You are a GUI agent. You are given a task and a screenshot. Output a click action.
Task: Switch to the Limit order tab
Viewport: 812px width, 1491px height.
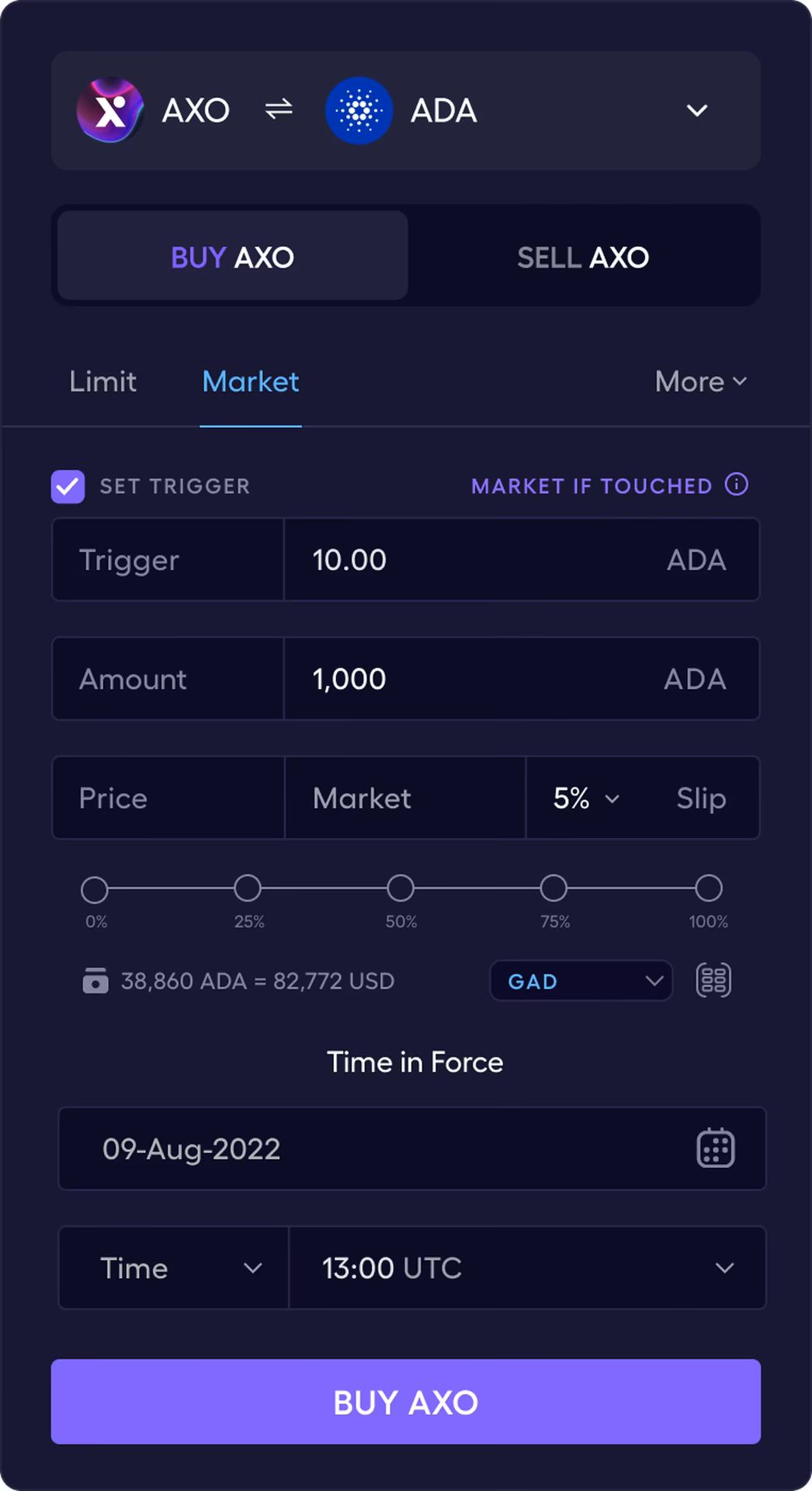click(x=103, y=382)
